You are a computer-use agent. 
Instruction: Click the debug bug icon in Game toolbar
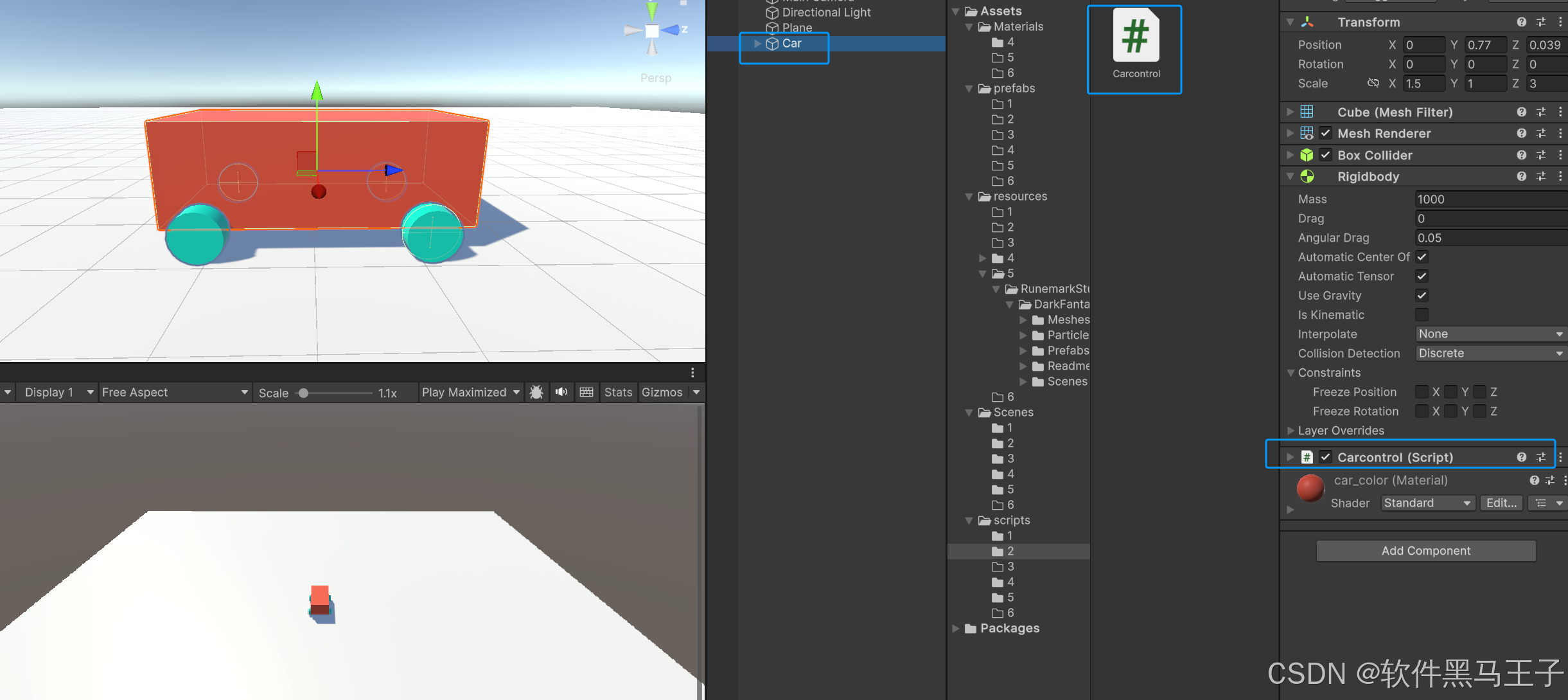[536, 392]
